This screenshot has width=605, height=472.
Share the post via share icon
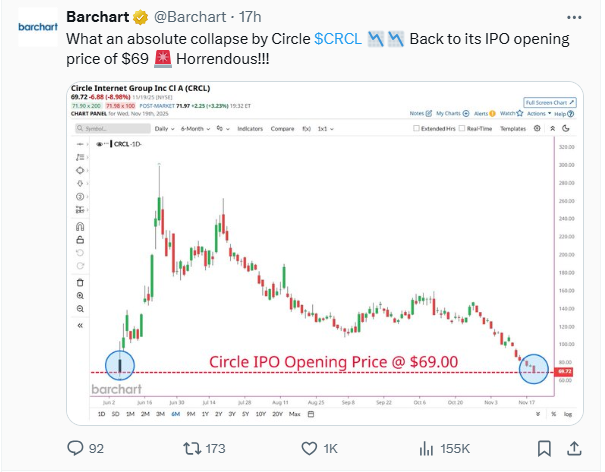[x=576, y=447]
